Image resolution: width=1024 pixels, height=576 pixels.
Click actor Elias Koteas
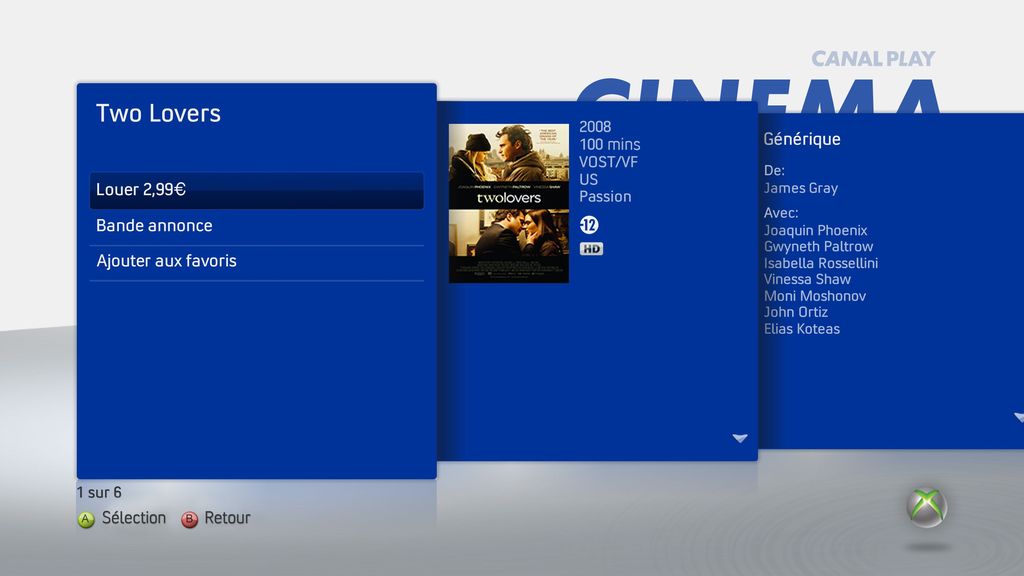coord(802,329)
